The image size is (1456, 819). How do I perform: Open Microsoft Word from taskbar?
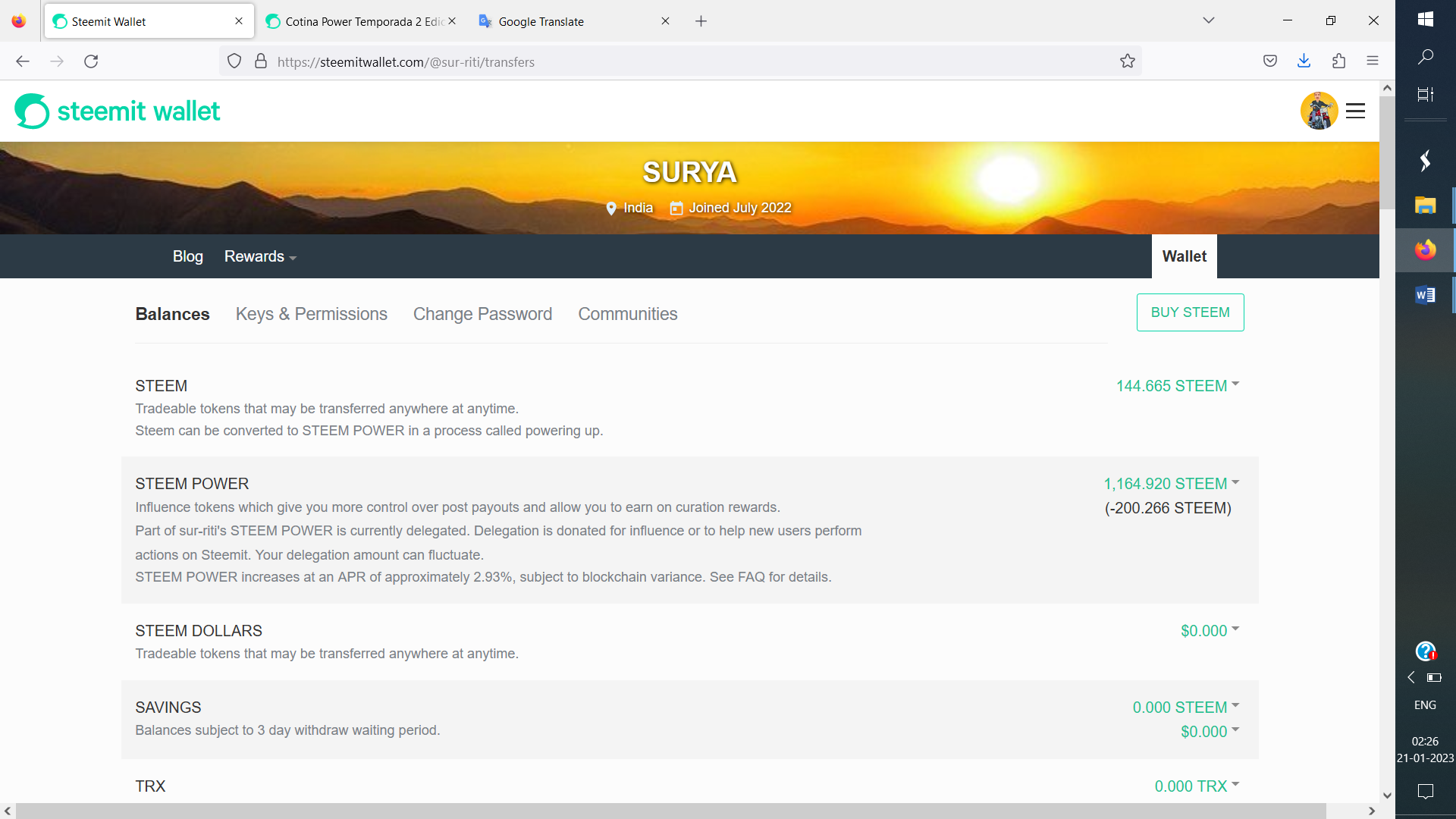1426,294
